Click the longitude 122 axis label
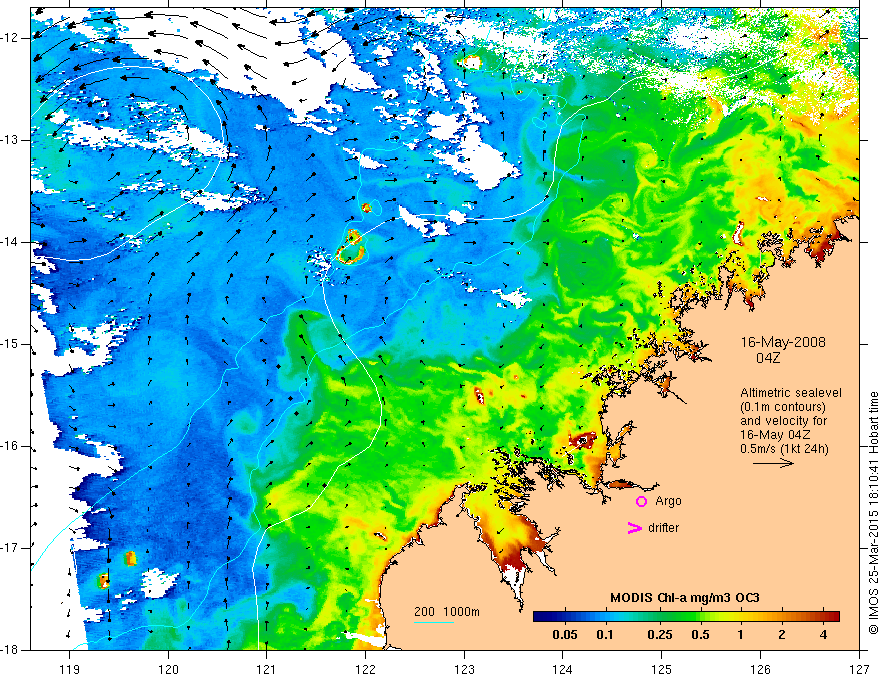Viewport: 880px width, 680px height. pos(365,670)
